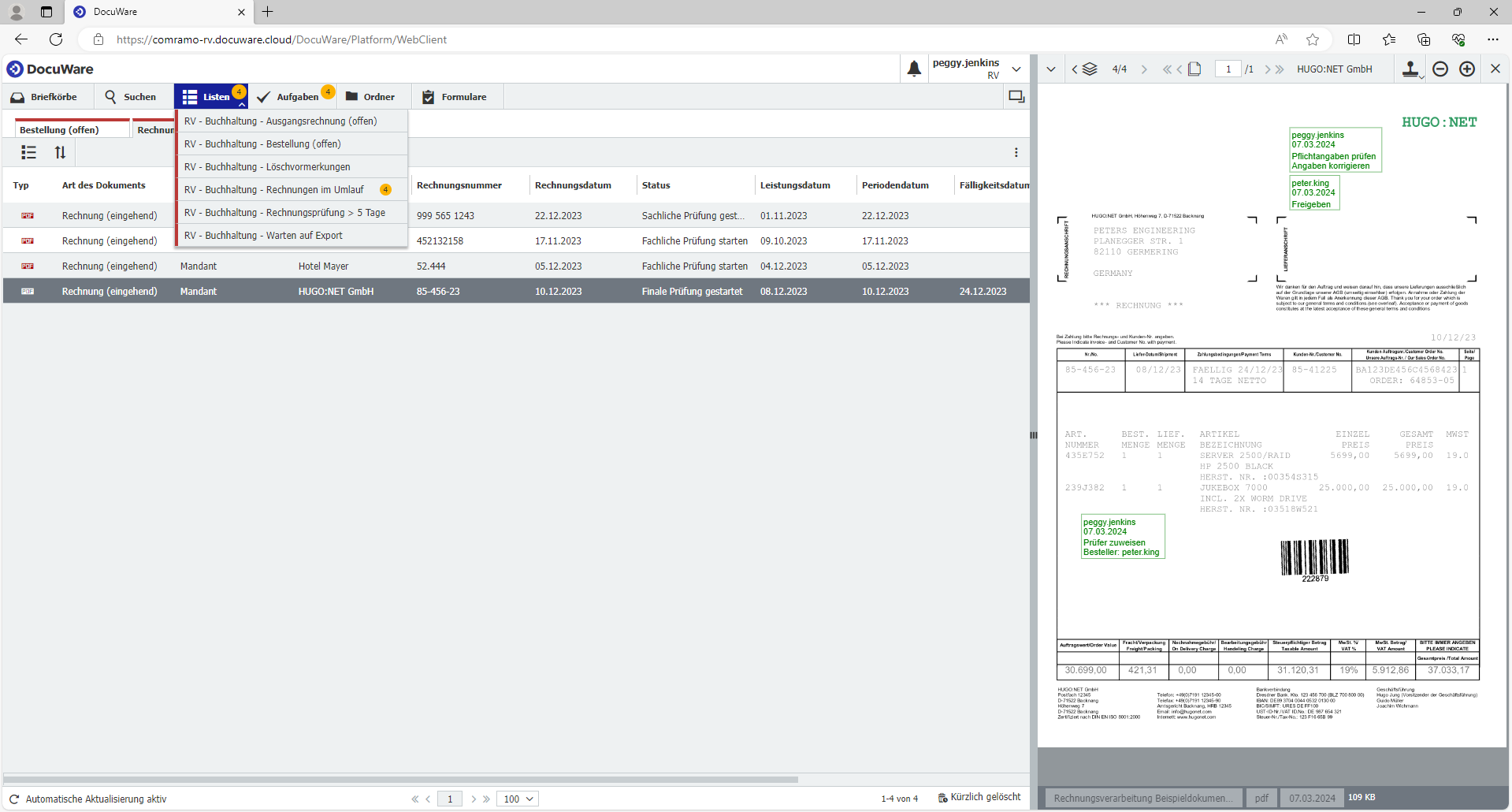Expand the viewer toolbar chevron
The width and height of the screenshot is (1512, 812).
point(1051,69)
